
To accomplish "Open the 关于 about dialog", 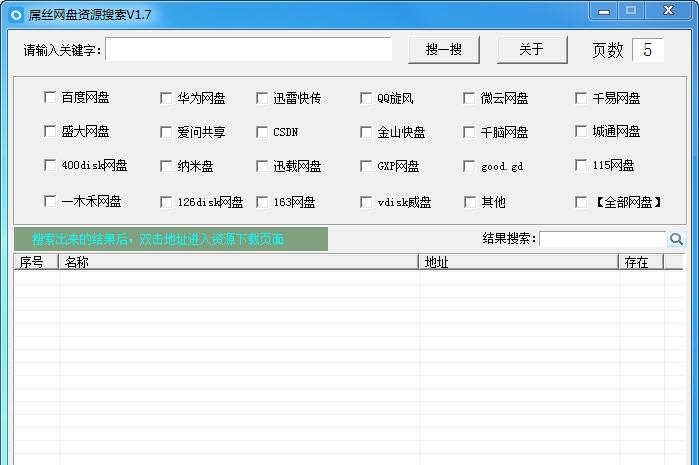I will [x=532, y=49].
